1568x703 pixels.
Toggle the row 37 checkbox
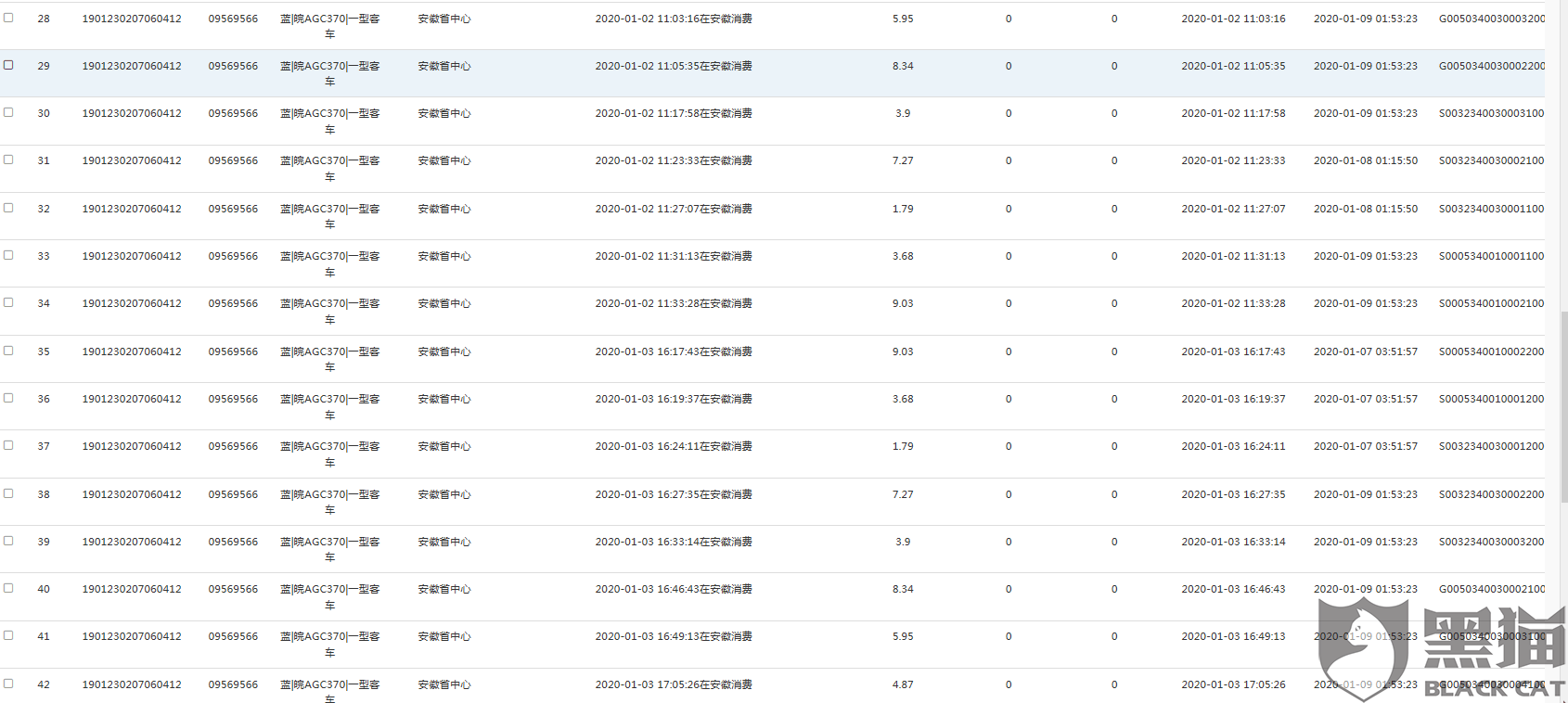coord(8,445)
